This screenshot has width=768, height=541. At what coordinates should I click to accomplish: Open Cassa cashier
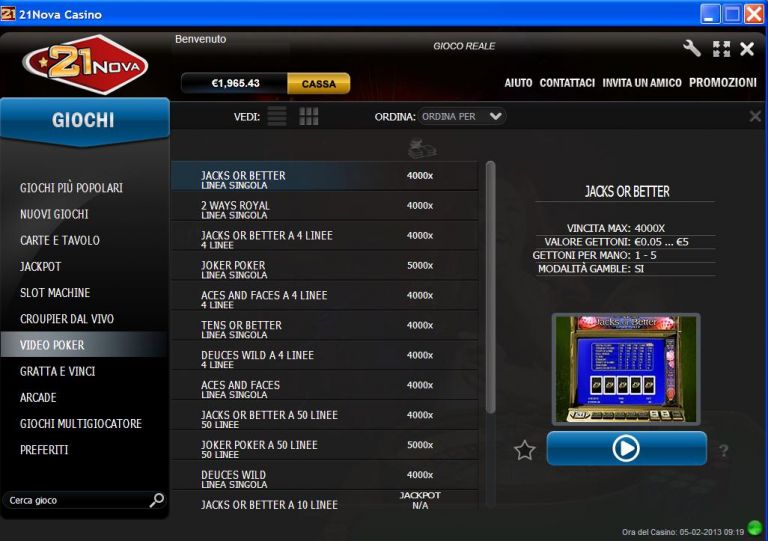[x=318, y=84]
